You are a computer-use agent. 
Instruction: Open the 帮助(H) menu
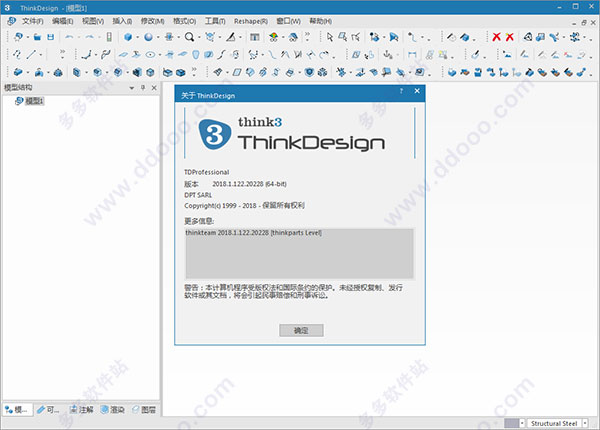[x=321, y=21]
